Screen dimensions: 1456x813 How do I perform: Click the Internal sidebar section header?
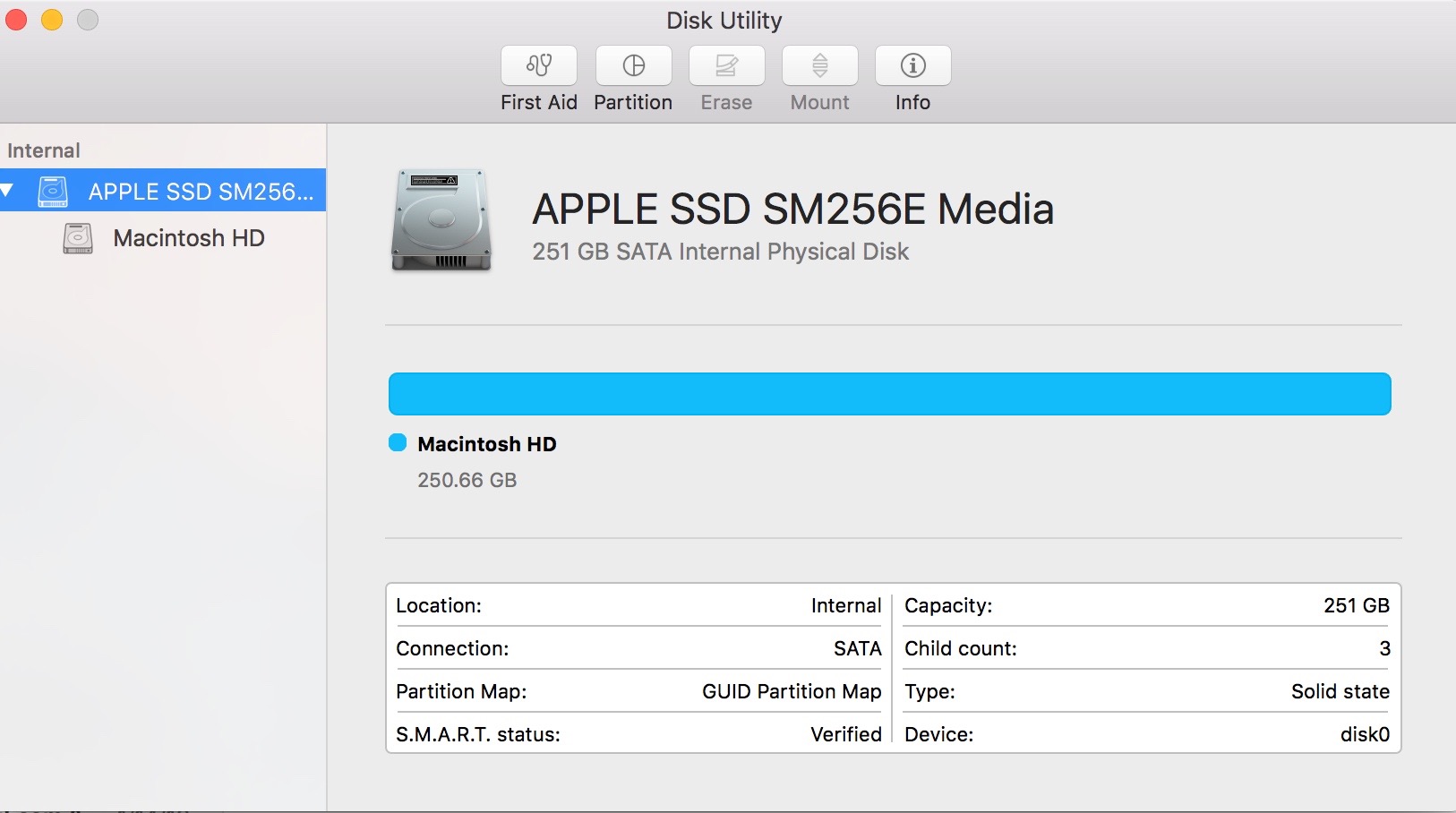pos(44,150)
